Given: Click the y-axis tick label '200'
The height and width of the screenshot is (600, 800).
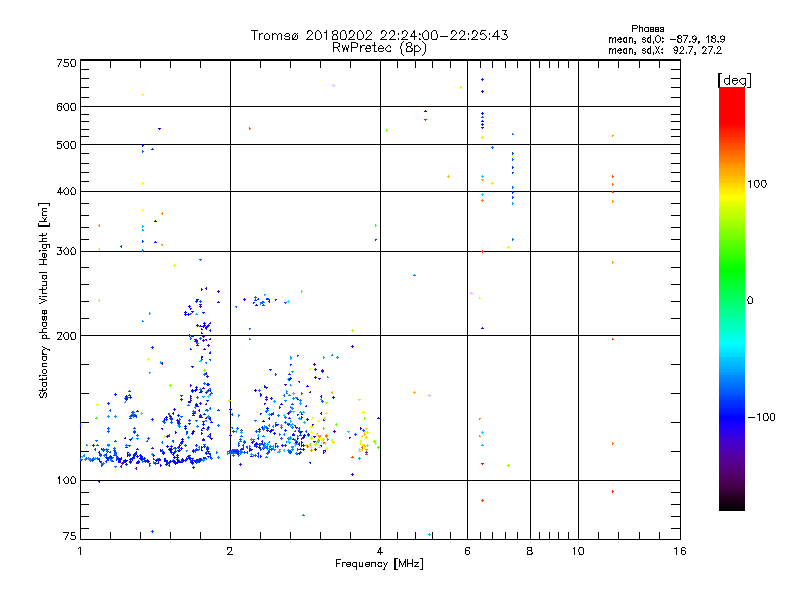Looking at the screenshot, I should pos(66,336).
